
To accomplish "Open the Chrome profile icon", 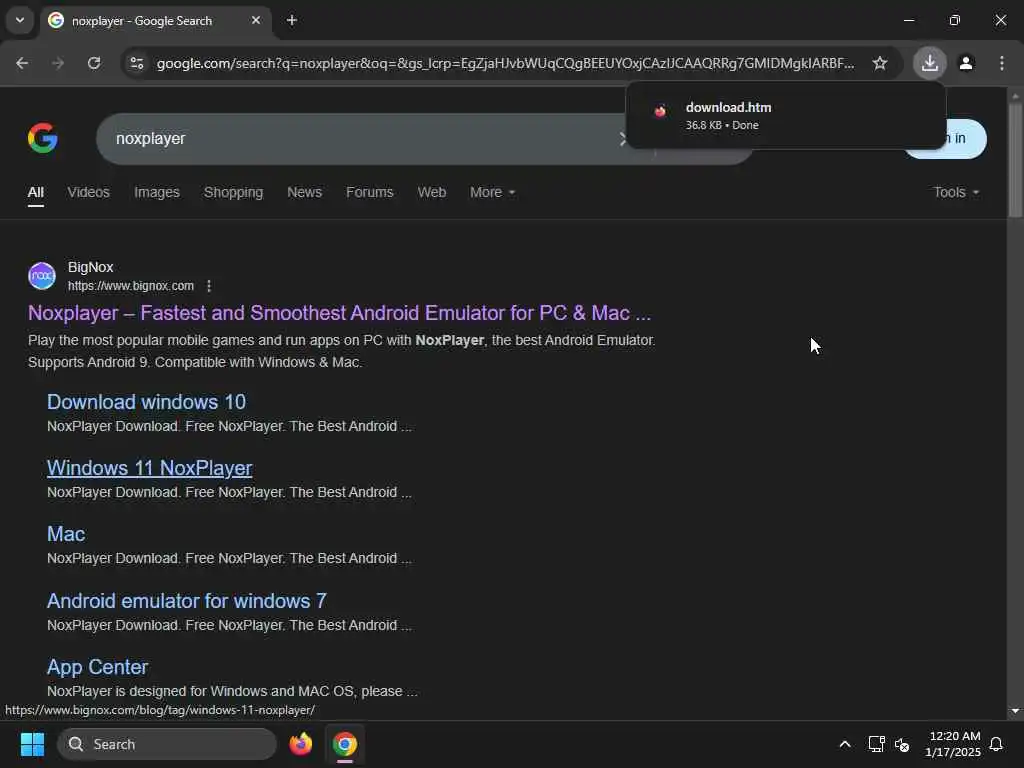I will tap(966, 63).
